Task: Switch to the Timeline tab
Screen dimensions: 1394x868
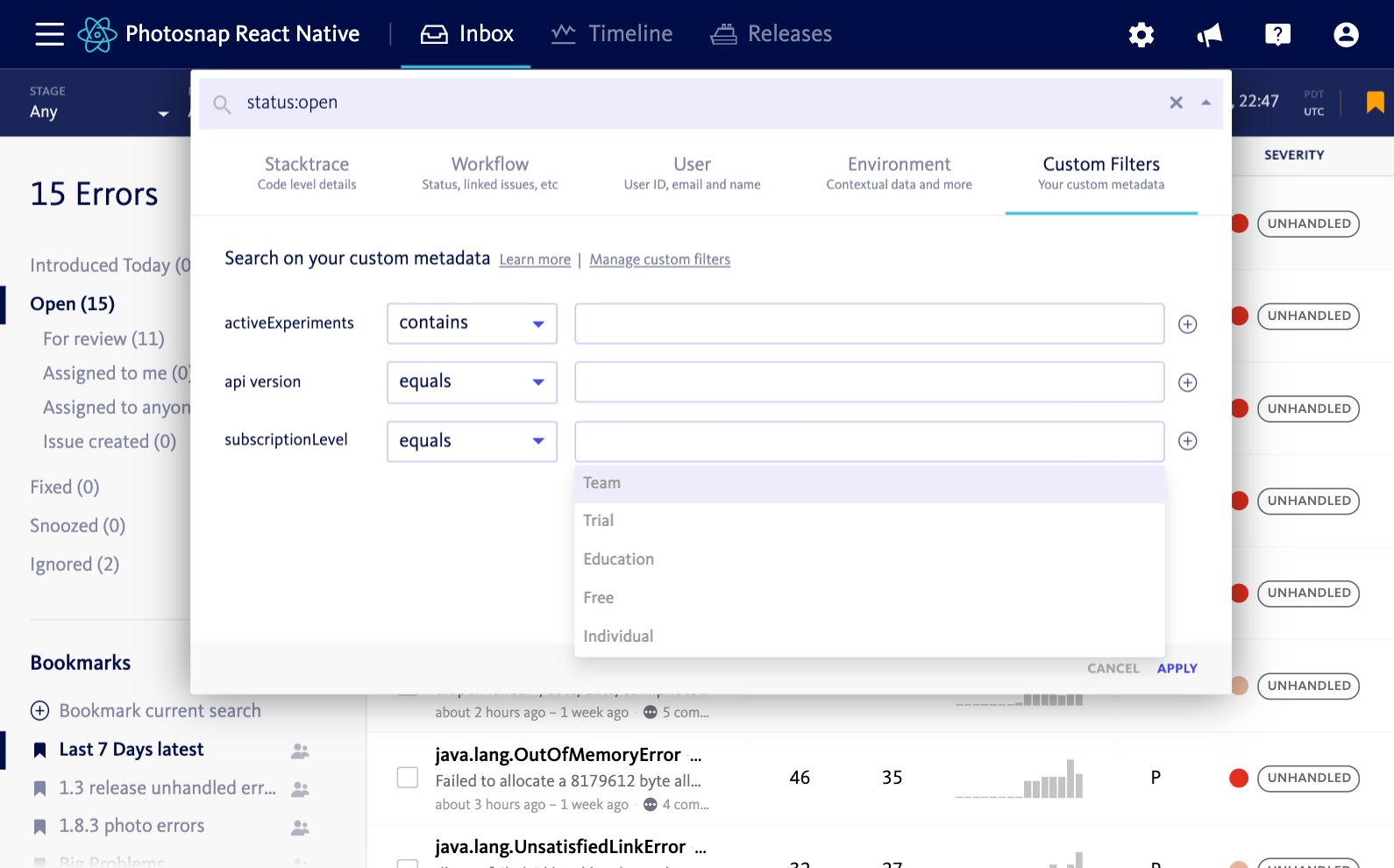Action: click(612, 34)
